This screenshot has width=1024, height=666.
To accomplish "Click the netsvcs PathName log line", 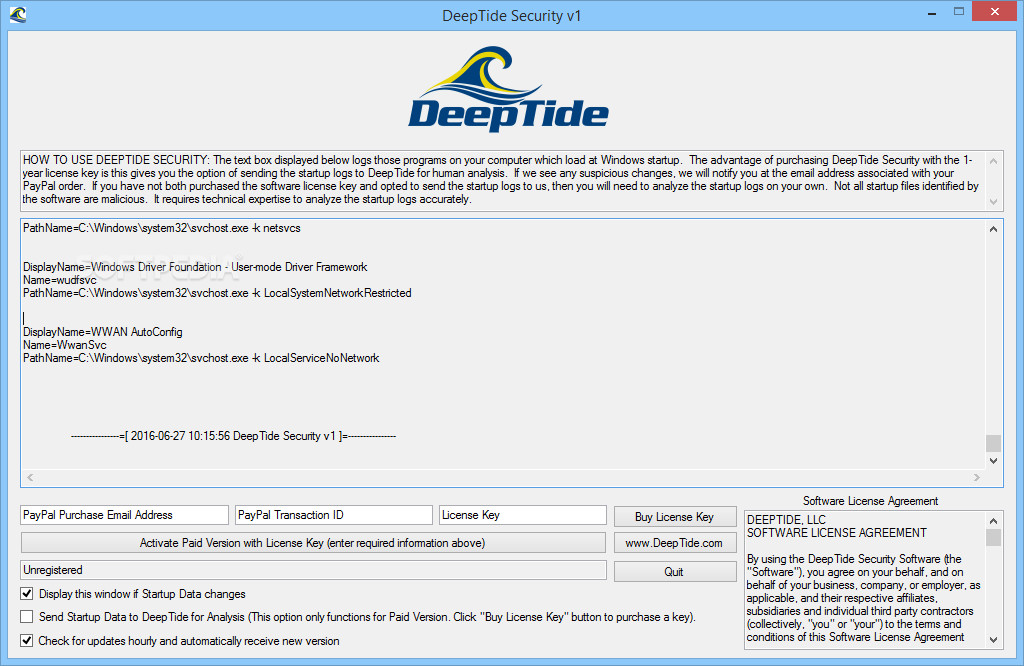I will [161, 228].
